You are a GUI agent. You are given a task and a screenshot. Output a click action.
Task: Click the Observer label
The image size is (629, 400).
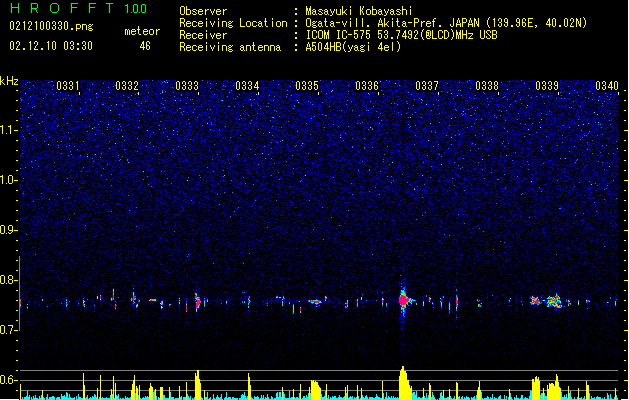click(203, 11)
